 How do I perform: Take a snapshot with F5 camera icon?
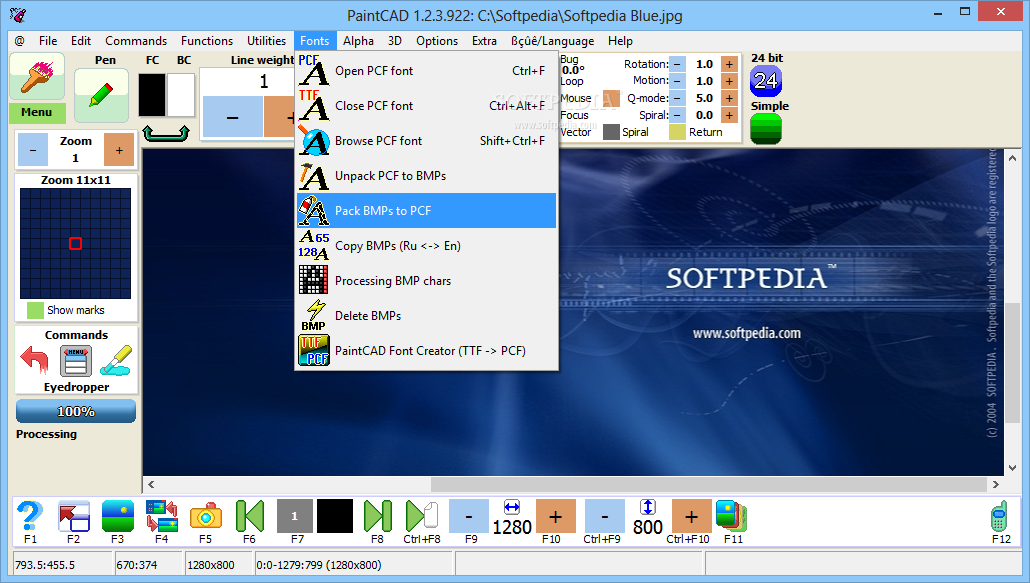pos(206,517)
